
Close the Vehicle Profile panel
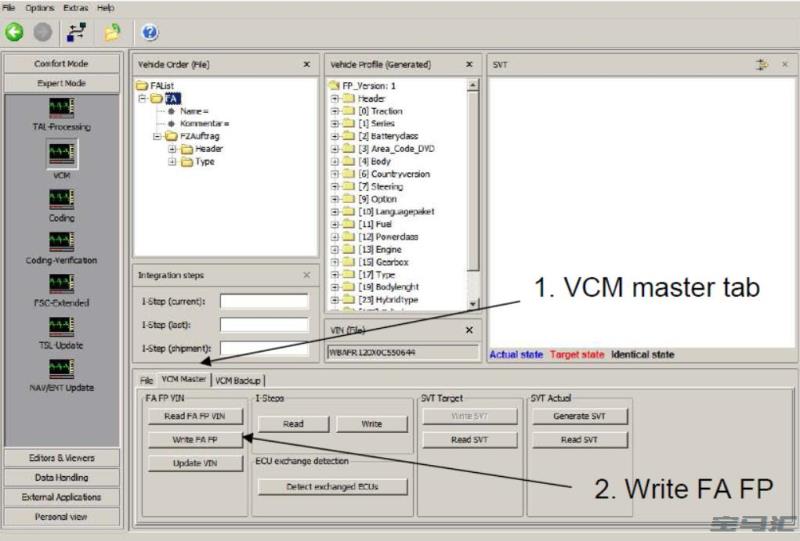(x=469, y=64)
